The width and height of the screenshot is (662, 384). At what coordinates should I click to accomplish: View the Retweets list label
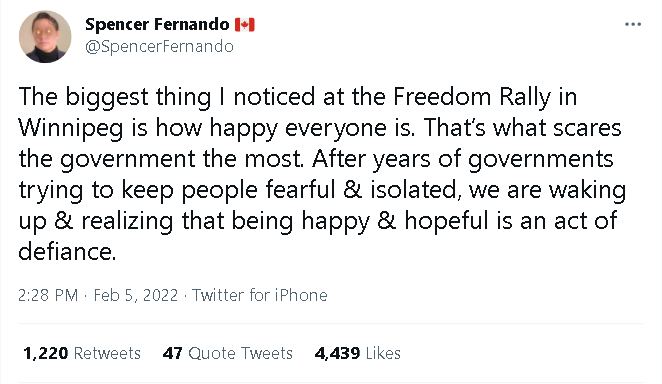point(107,353)
